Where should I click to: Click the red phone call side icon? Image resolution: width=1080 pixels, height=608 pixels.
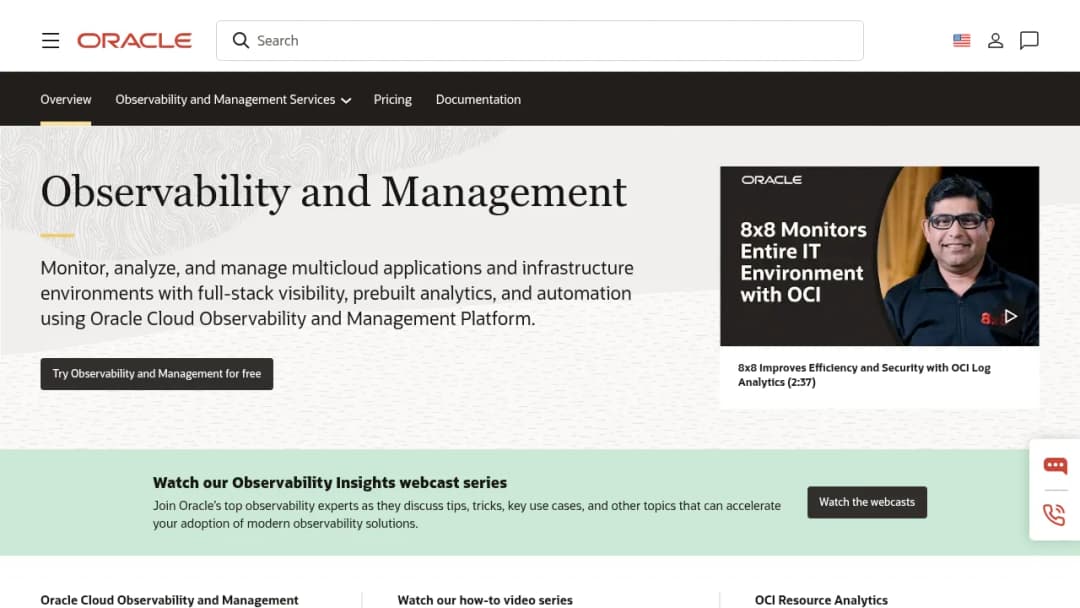(x=1055, y=514)
